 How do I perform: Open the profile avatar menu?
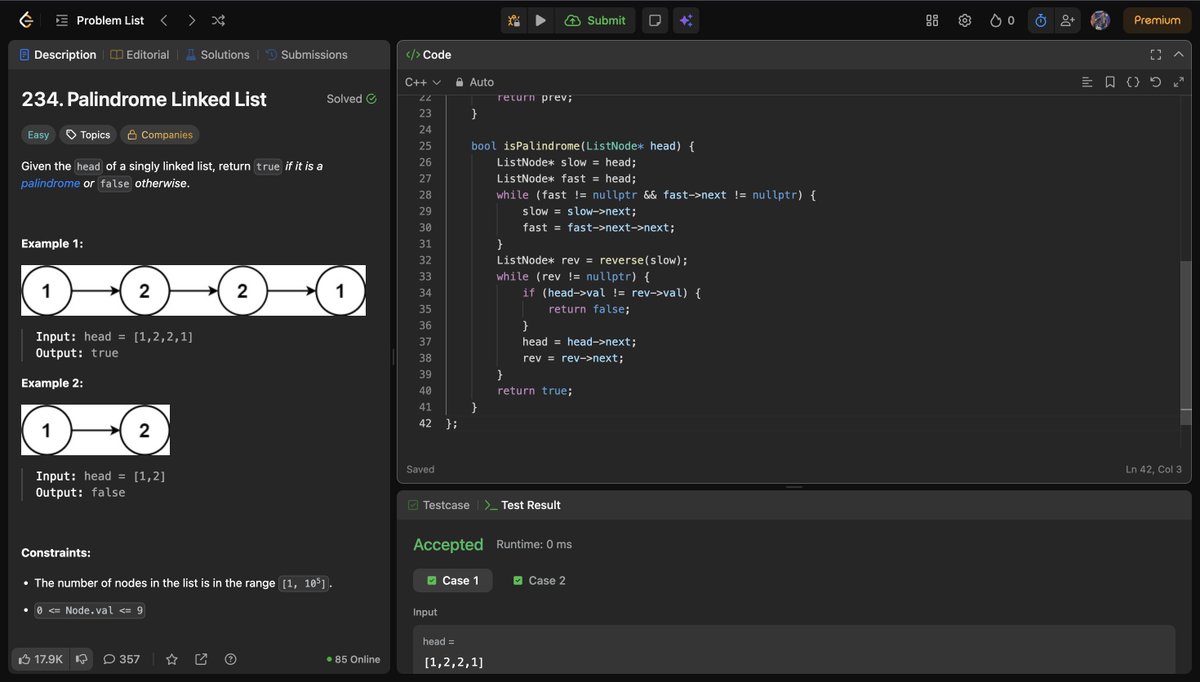[1100, 20]
